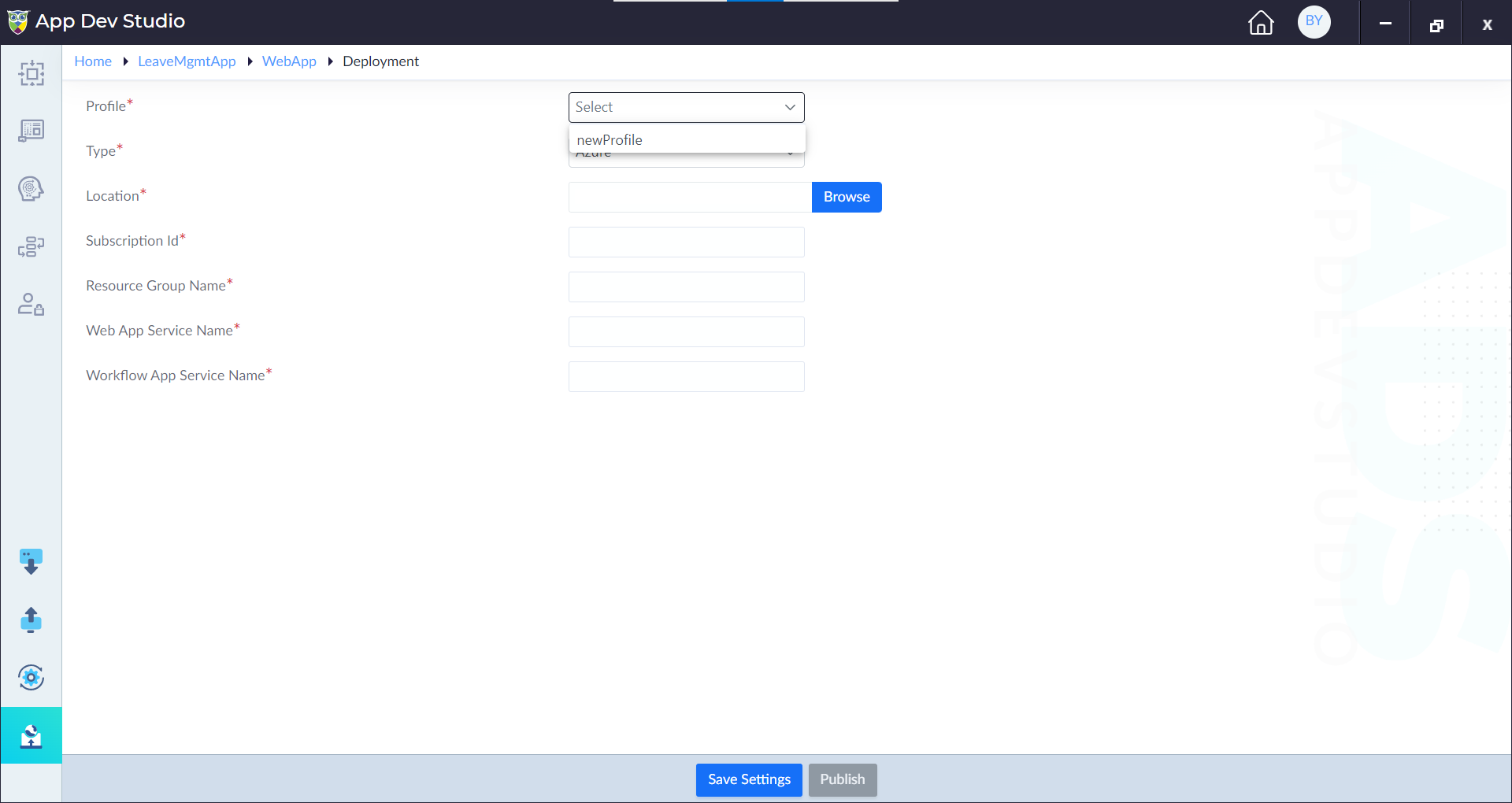
Task: Expand the Profile Select dropdown
Action: (687, 107)
